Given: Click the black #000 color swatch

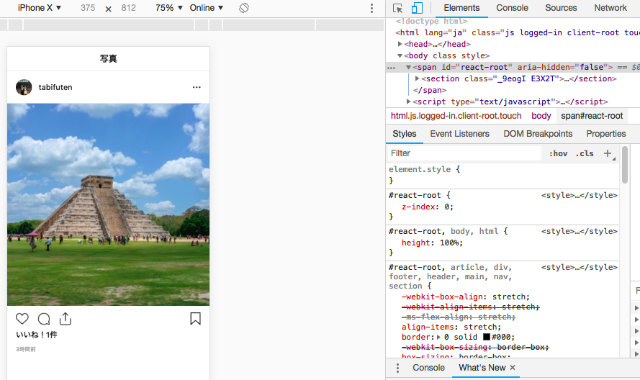Looking at the screenshot, I should pos(487,337).
